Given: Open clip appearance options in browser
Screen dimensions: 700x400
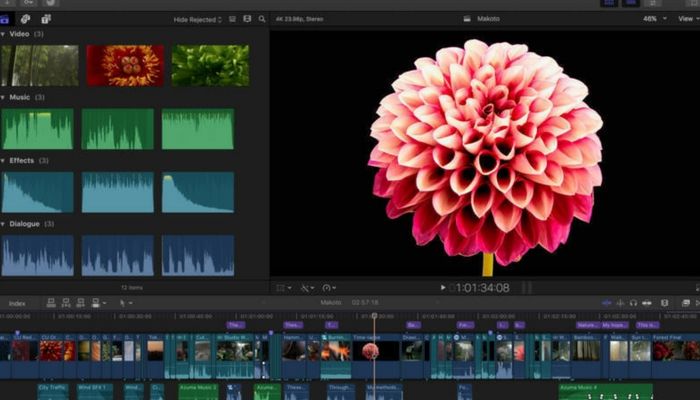Looking at the screenshot, I should click(247, 19).
